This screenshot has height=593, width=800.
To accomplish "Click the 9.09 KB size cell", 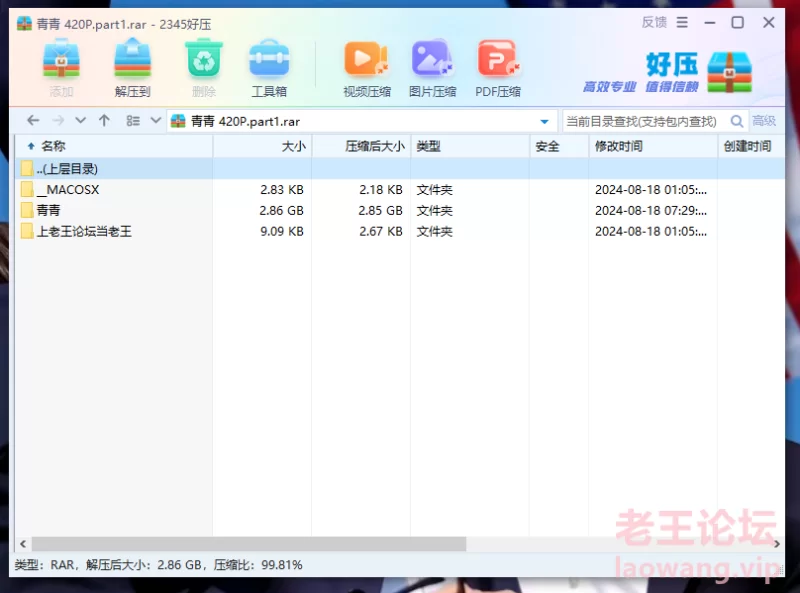I will [x=282, y=231].
